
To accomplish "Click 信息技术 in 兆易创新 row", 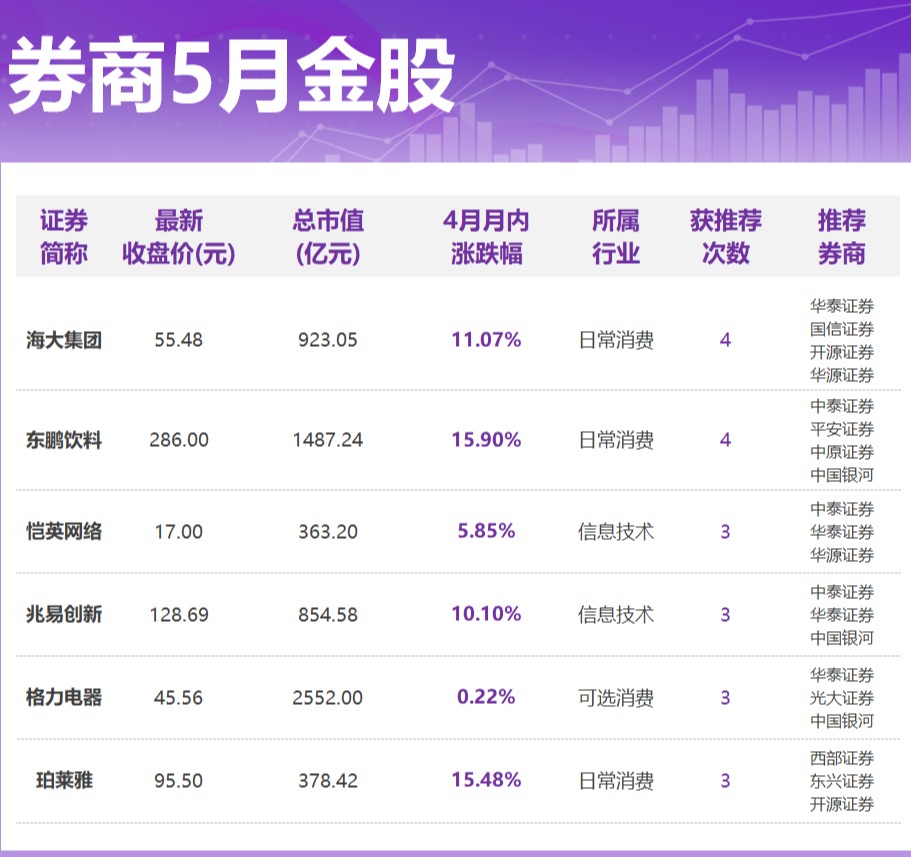I will (616, 614).
